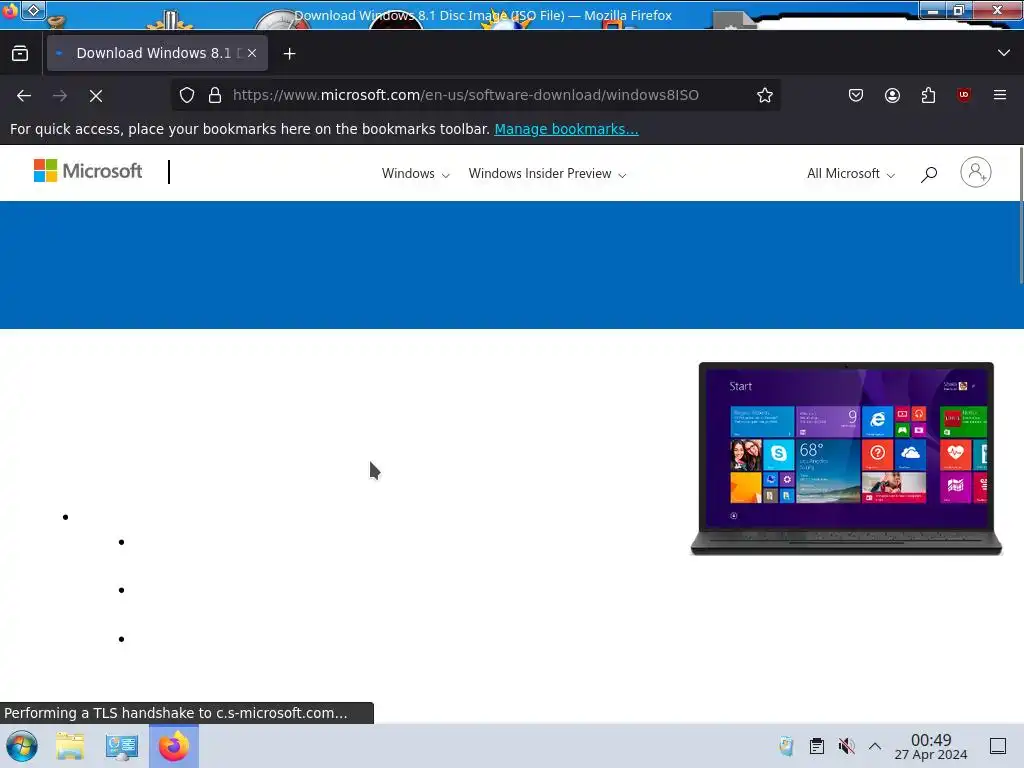Open a new tab
1024x768 pixels.
289,54
